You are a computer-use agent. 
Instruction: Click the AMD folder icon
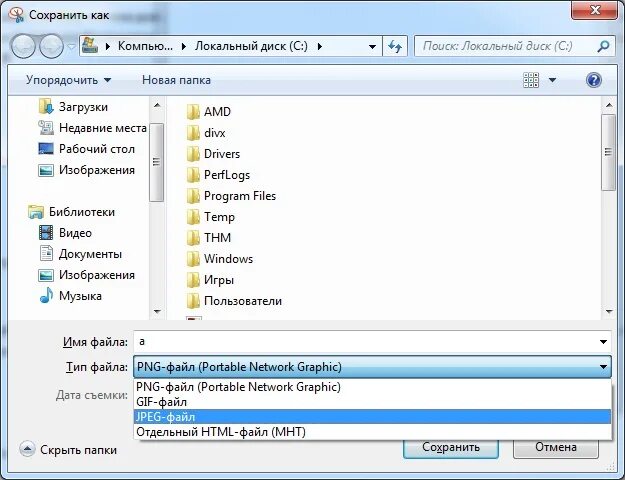coord(193,112)
